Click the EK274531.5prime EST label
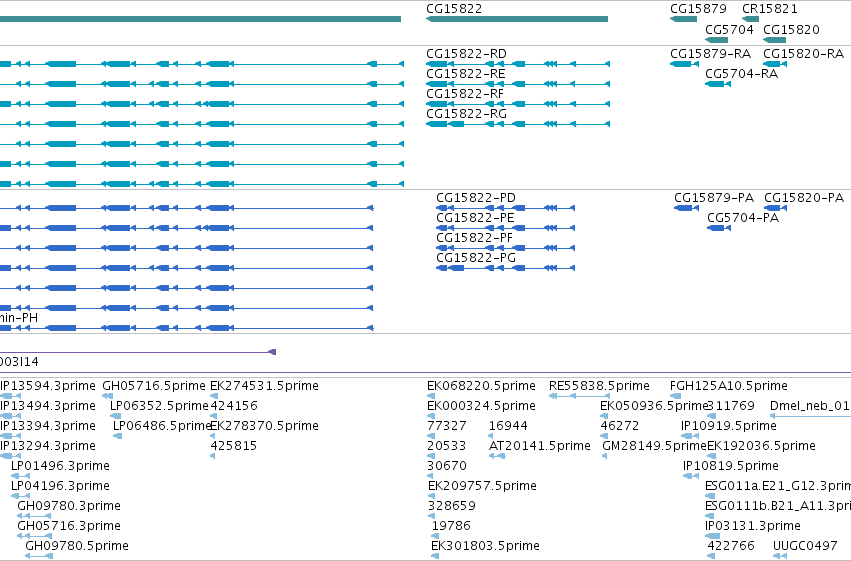The image size is (851, 561). coord(264,386)
